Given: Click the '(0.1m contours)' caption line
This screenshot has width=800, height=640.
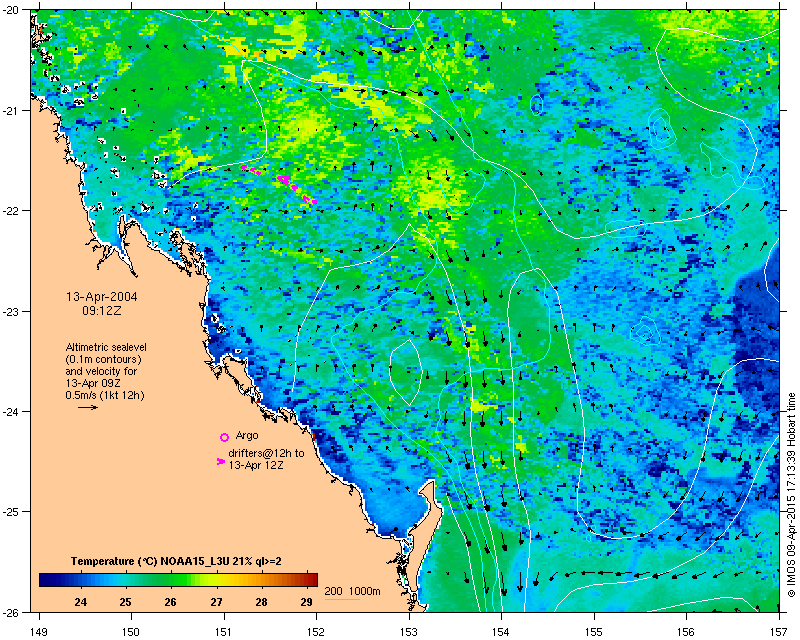Looking at the screenshot, I should pyautogui.click(x=104, y=359).
